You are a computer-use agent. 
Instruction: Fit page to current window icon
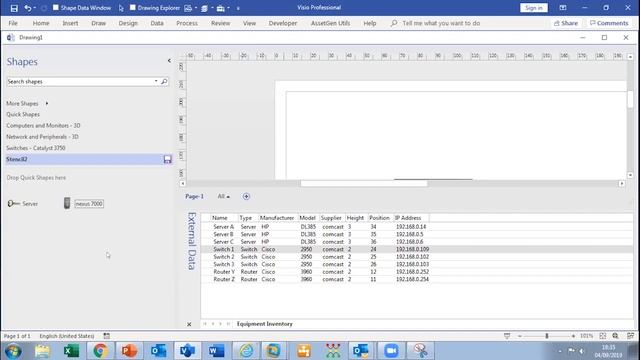pos(602,336)
